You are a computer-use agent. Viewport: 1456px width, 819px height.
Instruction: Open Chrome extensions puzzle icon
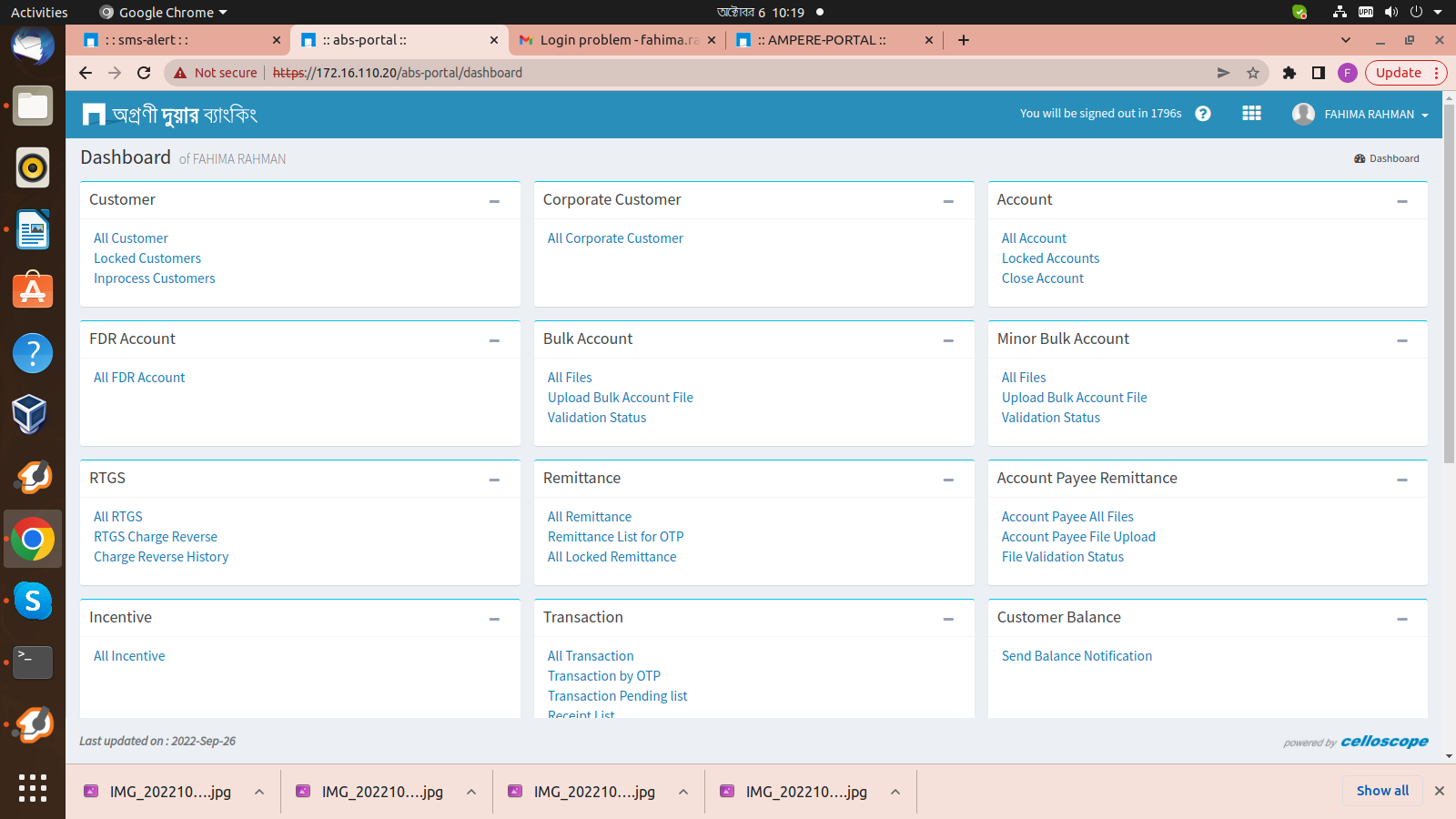click(x=1289, y=73)
